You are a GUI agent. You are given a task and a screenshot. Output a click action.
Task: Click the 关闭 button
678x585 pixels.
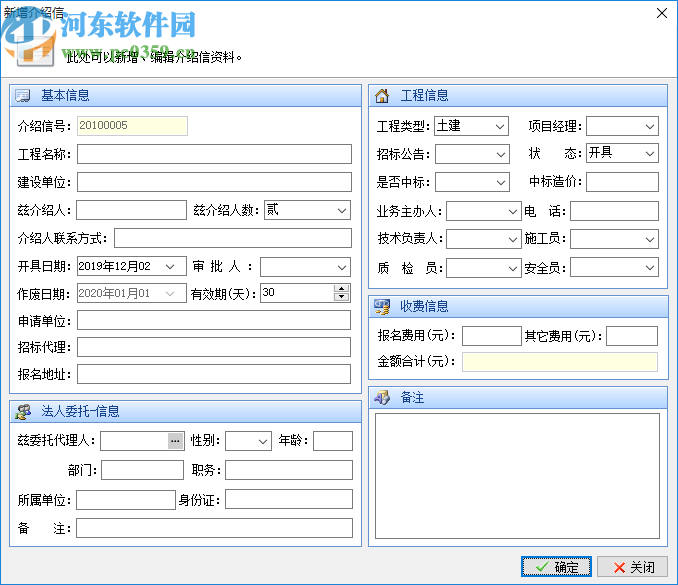633,566
